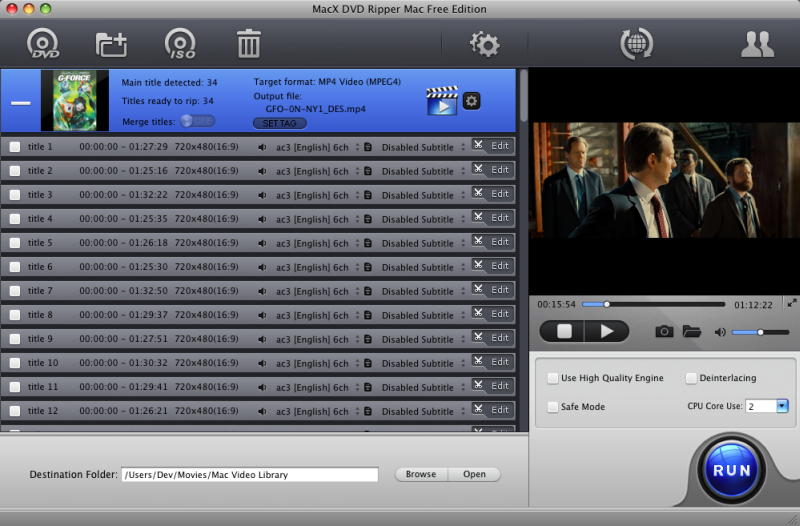Click the trash delete icon
This screenshot has height=526, width=800.
coord(248,44)
